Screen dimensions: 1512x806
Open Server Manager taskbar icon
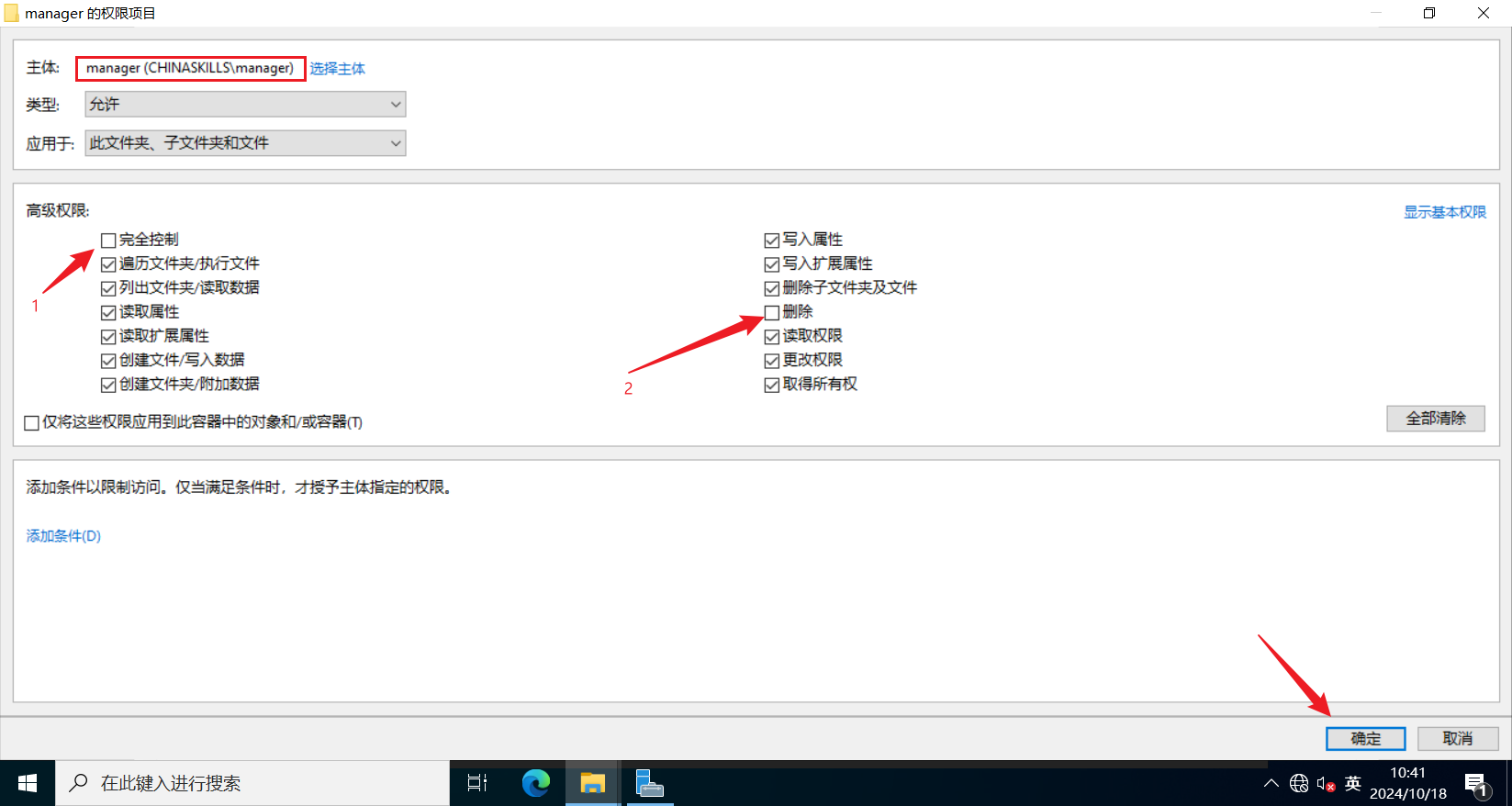(x=649, y=783)
